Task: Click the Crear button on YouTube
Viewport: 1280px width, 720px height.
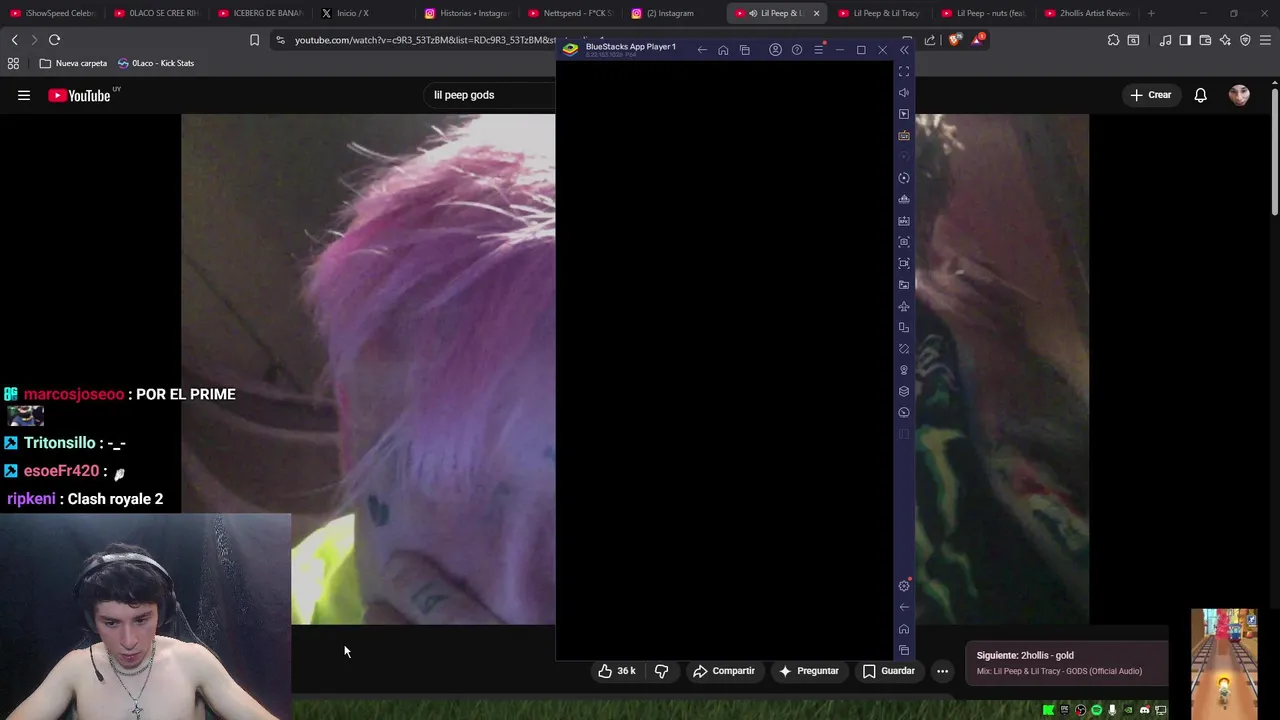Action: tap(1150, 95)
